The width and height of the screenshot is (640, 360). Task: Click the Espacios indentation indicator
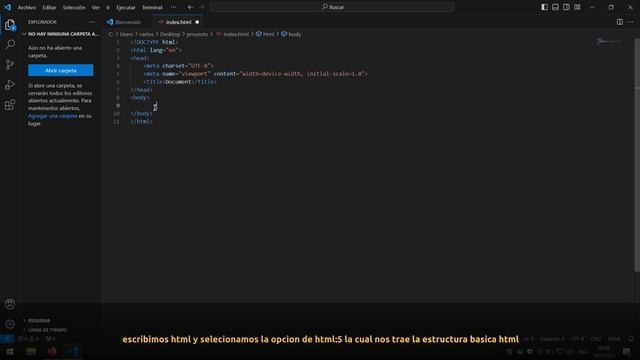(552, 339)
